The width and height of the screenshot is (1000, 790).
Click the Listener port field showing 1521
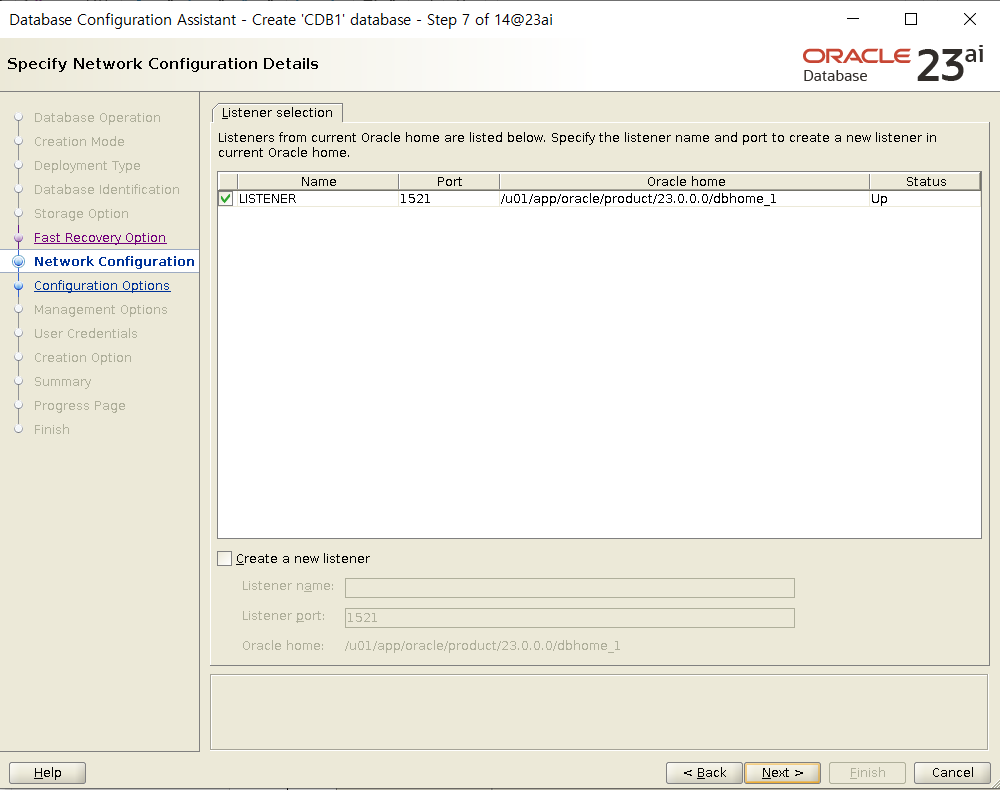point(570,618)
